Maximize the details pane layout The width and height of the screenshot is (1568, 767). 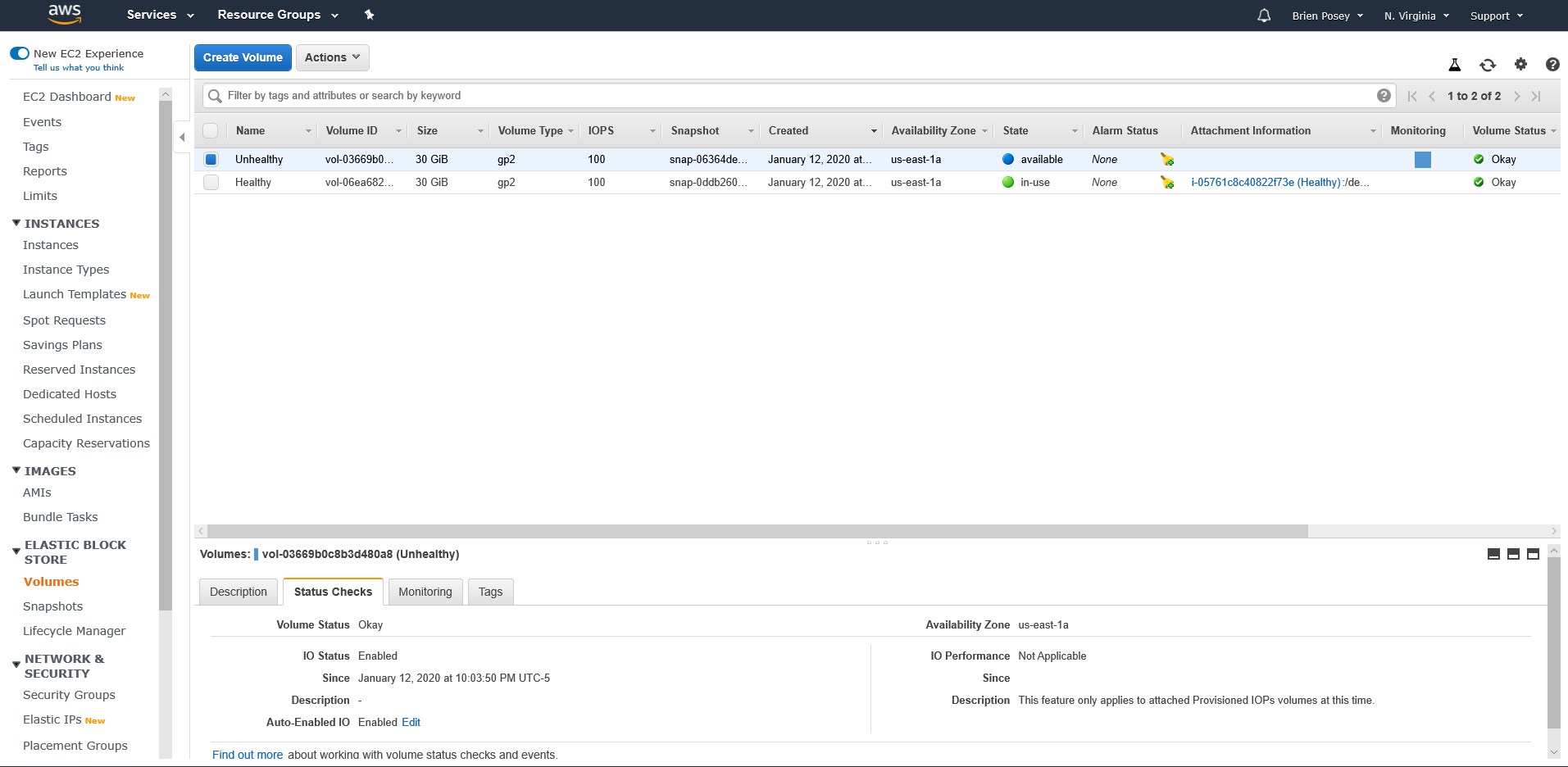(x=1533, y=554)
